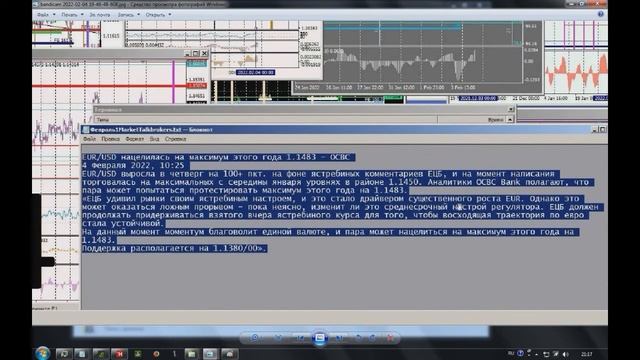Image resolution: width=640 pixels, height=360 pixels.
Task: Click the taskbar clock
Action: 587,354
